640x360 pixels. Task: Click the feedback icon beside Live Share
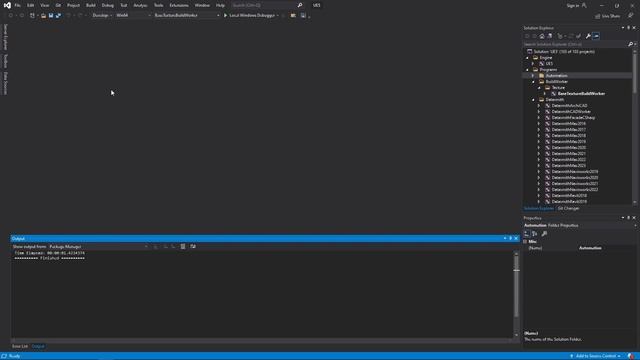630,16
